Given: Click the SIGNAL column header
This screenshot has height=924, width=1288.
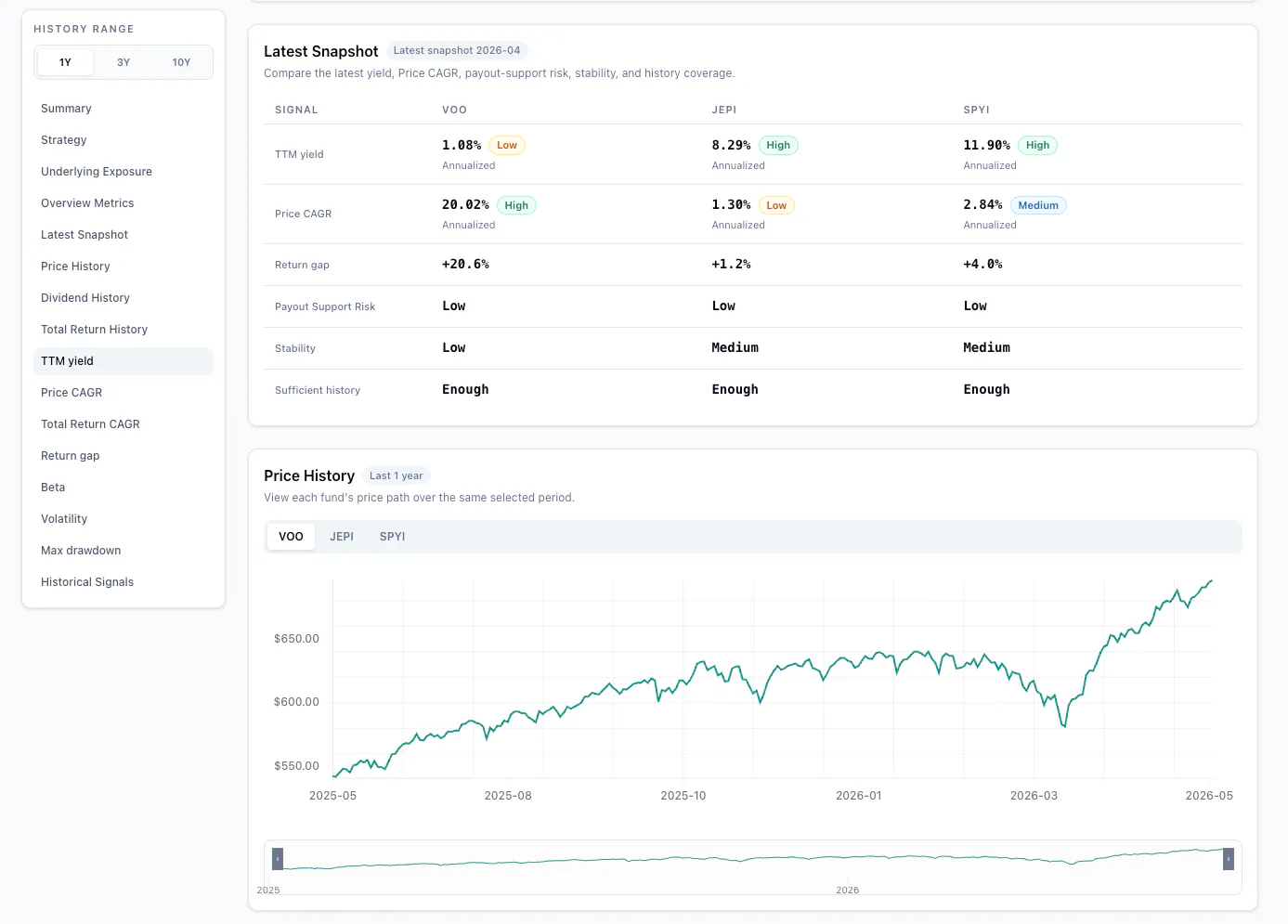Looking at the screenshot, I should click(296, 110).
